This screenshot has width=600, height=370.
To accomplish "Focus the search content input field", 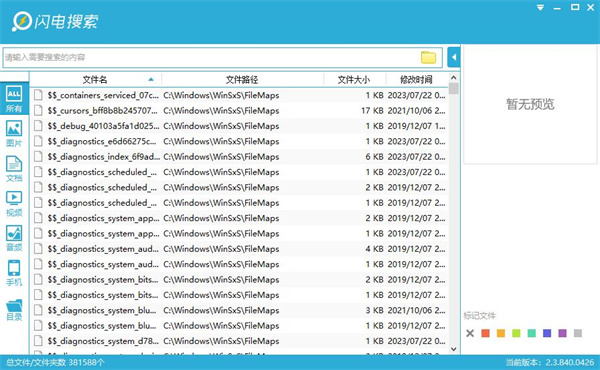I will (x=211, y=57).
